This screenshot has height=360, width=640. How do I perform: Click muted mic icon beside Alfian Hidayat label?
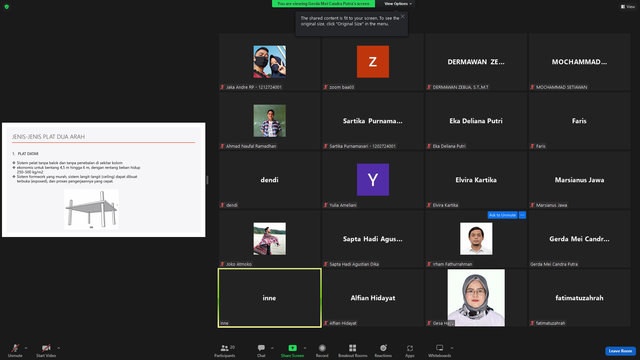coord(326,323)
